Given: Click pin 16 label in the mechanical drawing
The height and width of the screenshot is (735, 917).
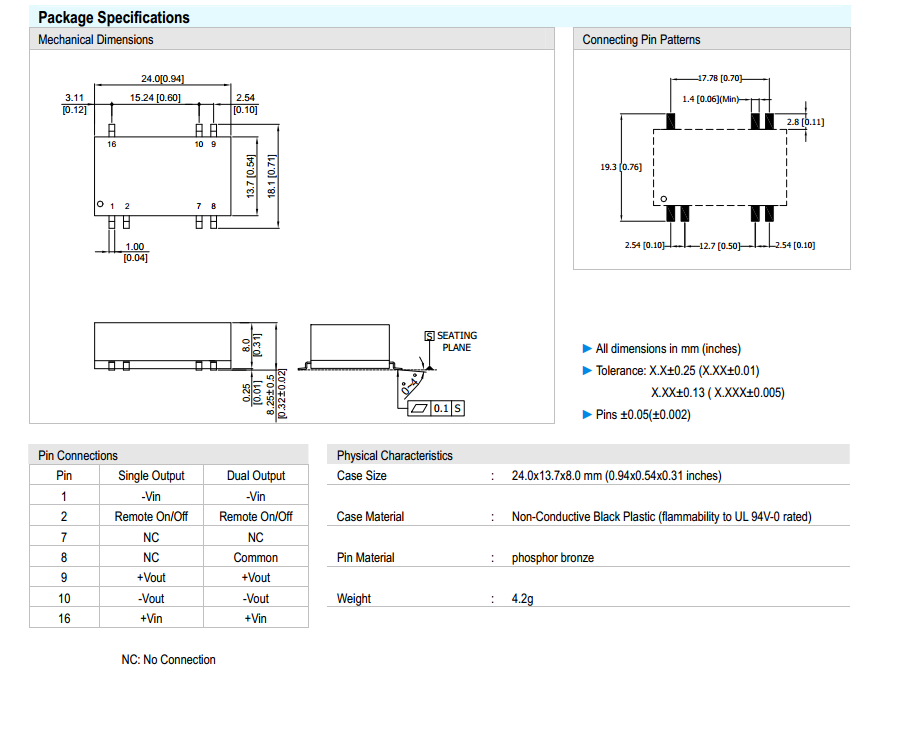Looking at the screenshot, I should [111, 145].
